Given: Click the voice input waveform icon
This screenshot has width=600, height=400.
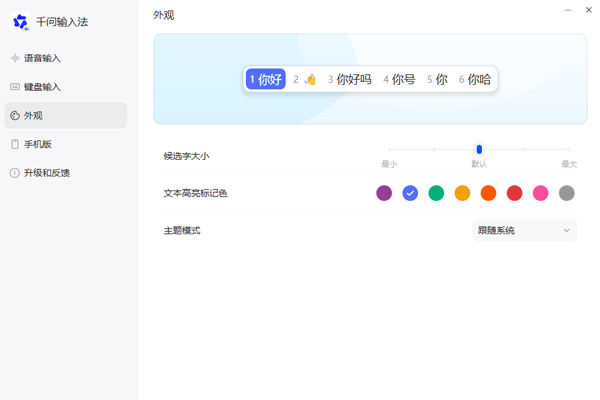Looking at the screenshot, I should click(x=15, y=58).
